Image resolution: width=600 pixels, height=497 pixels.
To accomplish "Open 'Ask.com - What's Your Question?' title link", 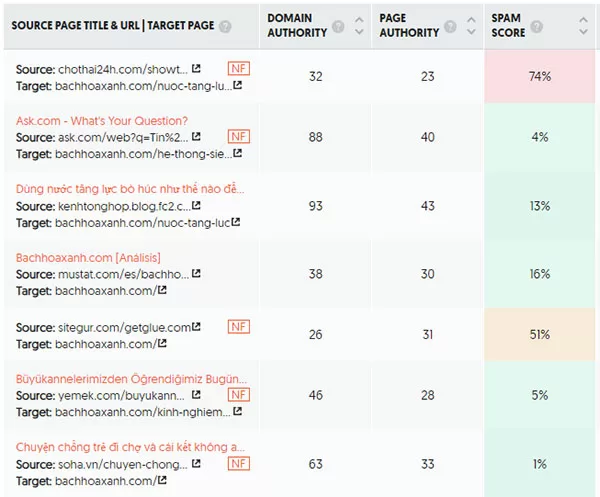I will click(102, 121).
